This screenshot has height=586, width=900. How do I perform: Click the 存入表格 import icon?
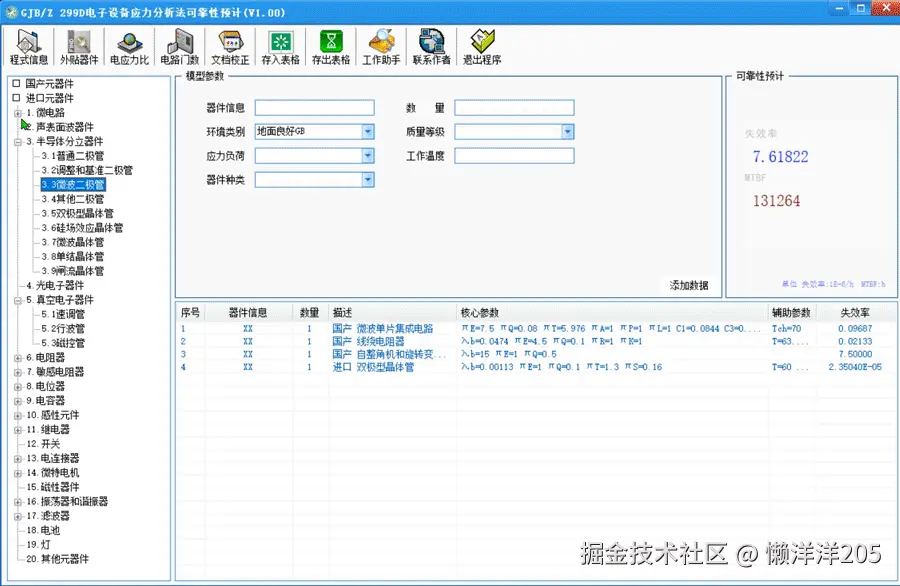(x=280, y=46)
